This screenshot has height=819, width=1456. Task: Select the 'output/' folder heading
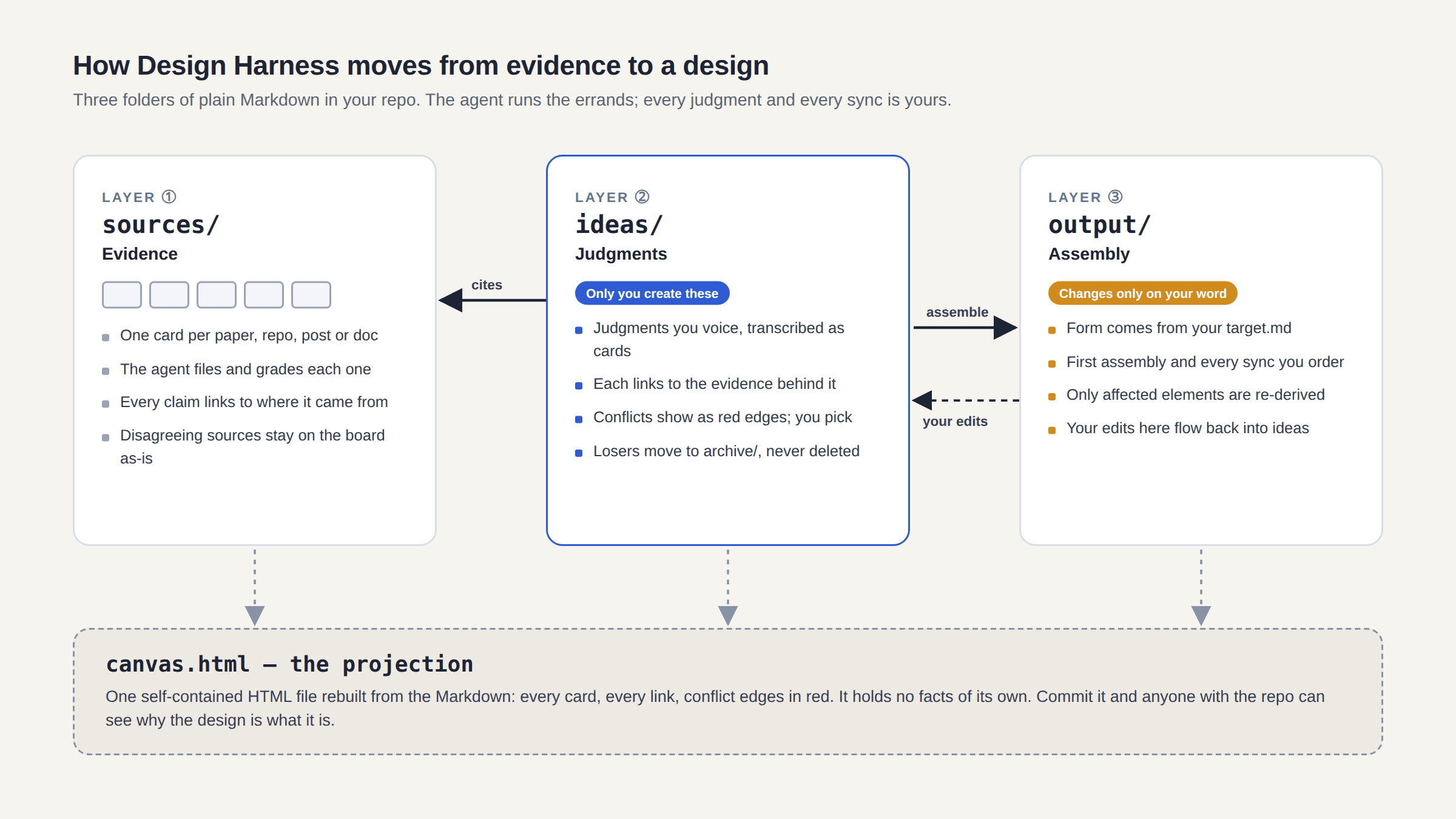click(x=1099, y=225)
